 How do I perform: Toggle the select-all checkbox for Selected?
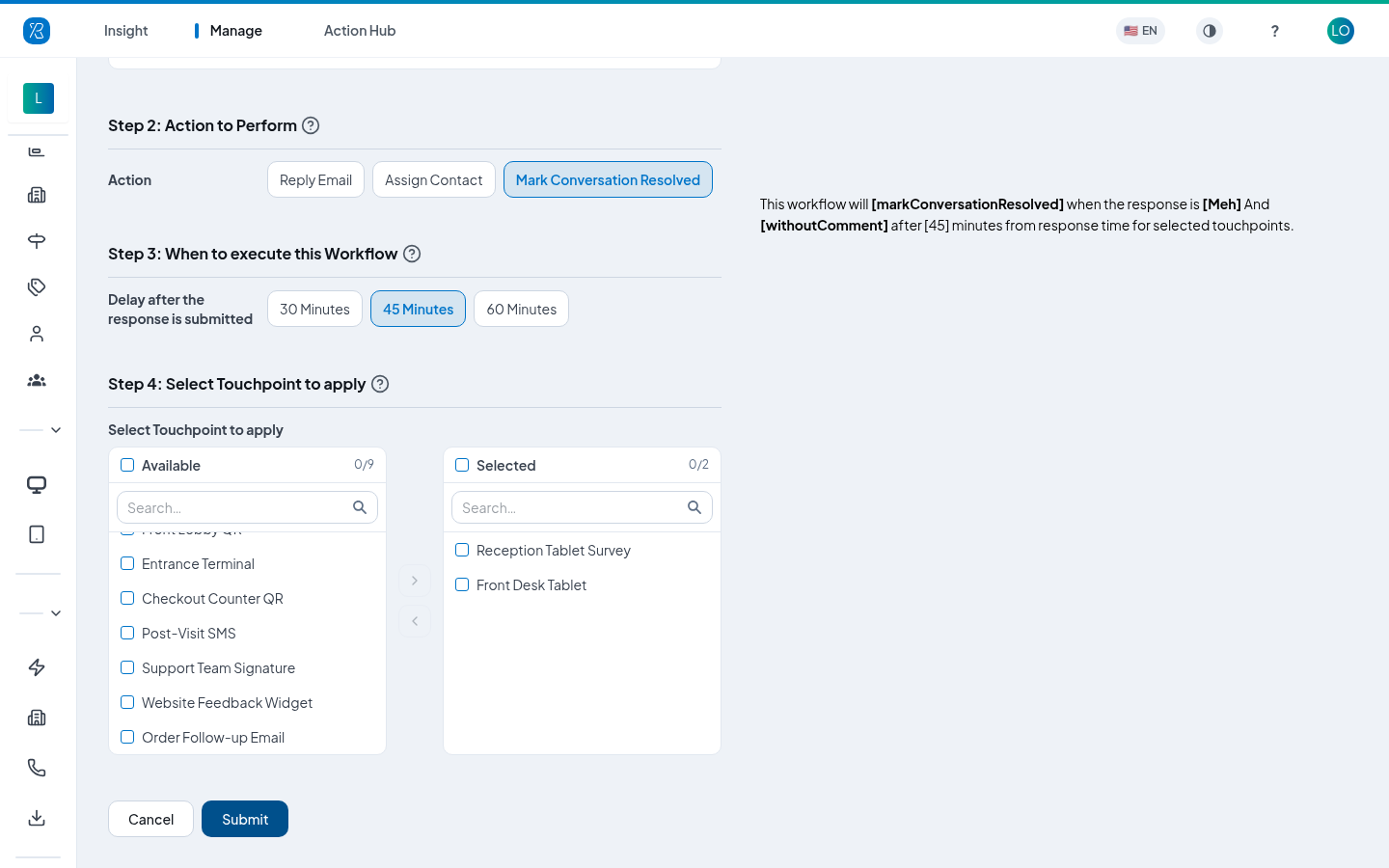[462, 465]
